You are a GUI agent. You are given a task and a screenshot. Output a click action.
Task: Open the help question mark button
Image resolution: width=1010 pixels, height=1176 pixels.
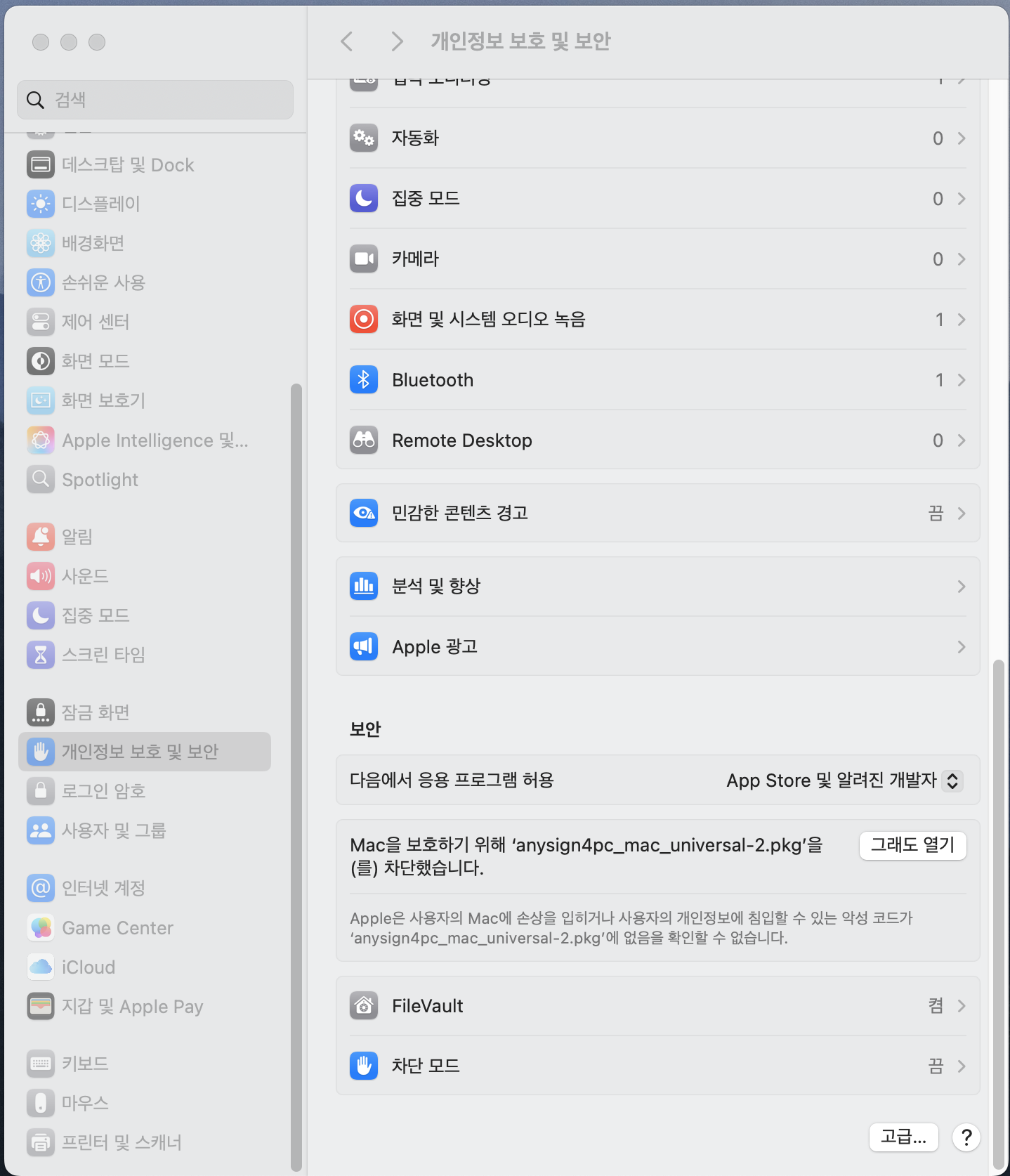(x=966, y=1137)
